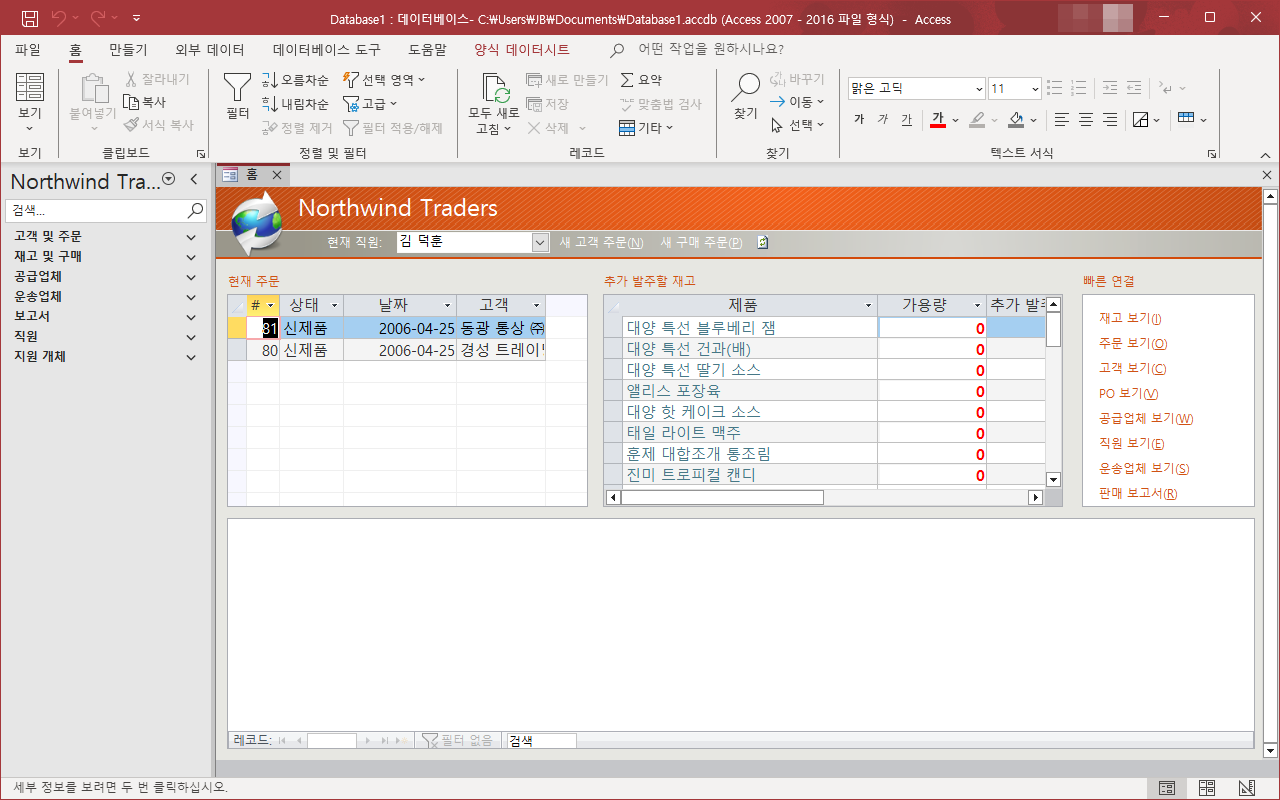Click the record navigator 검색 box
The image size is (1280, 800).
pyautogui.click(x=541, y=741)
